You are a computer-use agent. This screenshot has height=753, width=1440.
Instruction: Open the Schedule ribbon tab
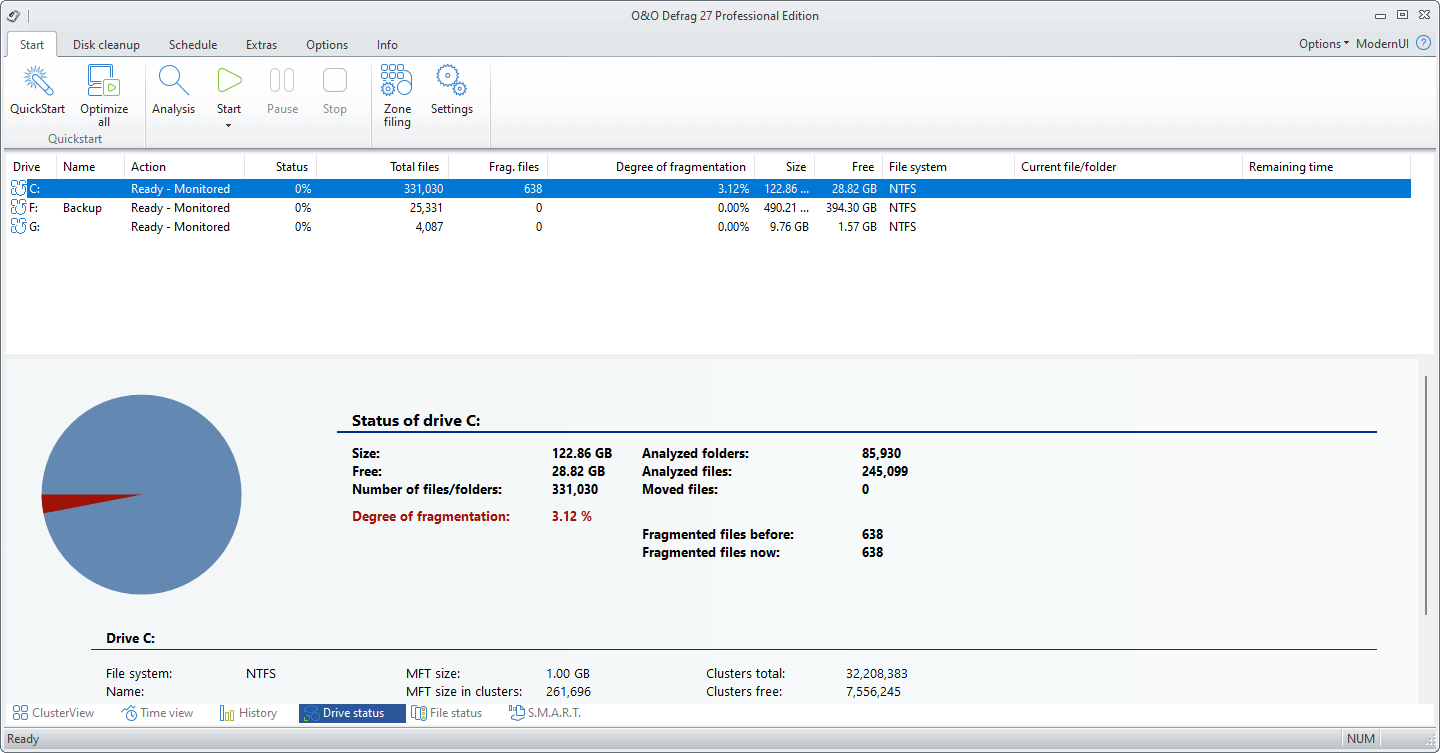coord(193,45)
